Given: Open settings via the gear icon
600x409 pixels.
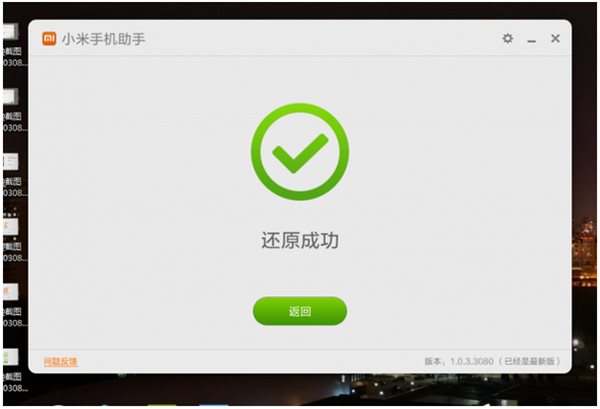Looking at the screenshot, I should click(x=507, y=38).
